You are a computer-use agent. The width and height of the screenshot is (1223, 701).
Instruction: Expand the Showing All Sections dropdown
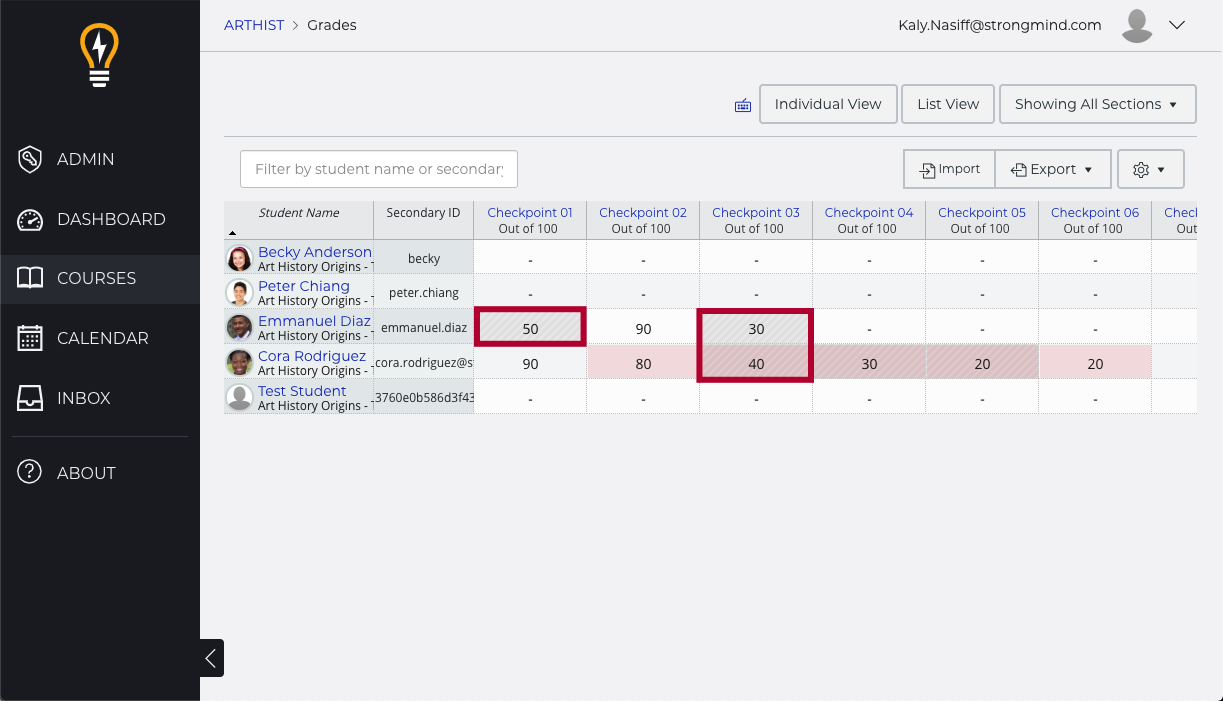[1097, 104]
